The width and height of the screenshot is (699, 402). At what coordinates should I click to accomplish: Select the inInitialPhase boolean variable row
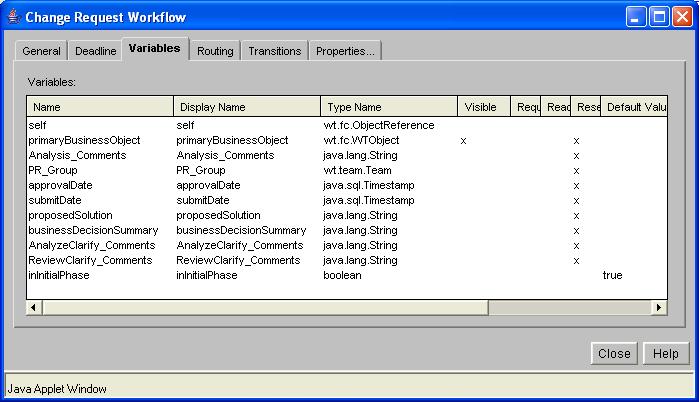(x=347, y=275)
